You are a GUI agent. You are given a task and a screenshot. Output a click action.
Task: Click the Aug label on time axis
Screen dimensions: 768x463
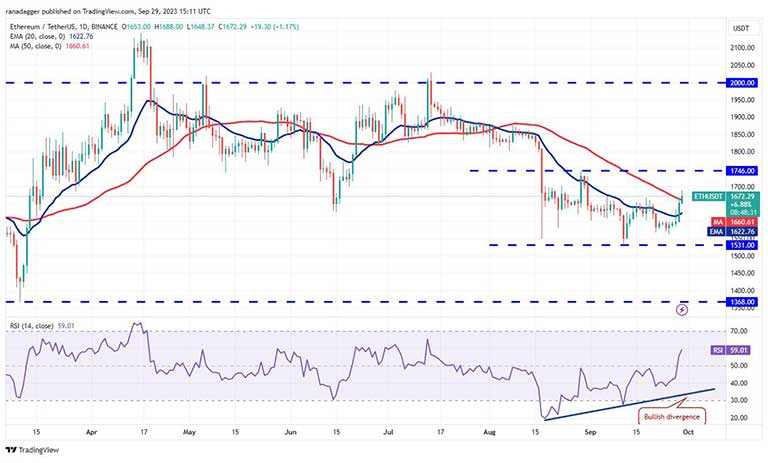(489, 432)
